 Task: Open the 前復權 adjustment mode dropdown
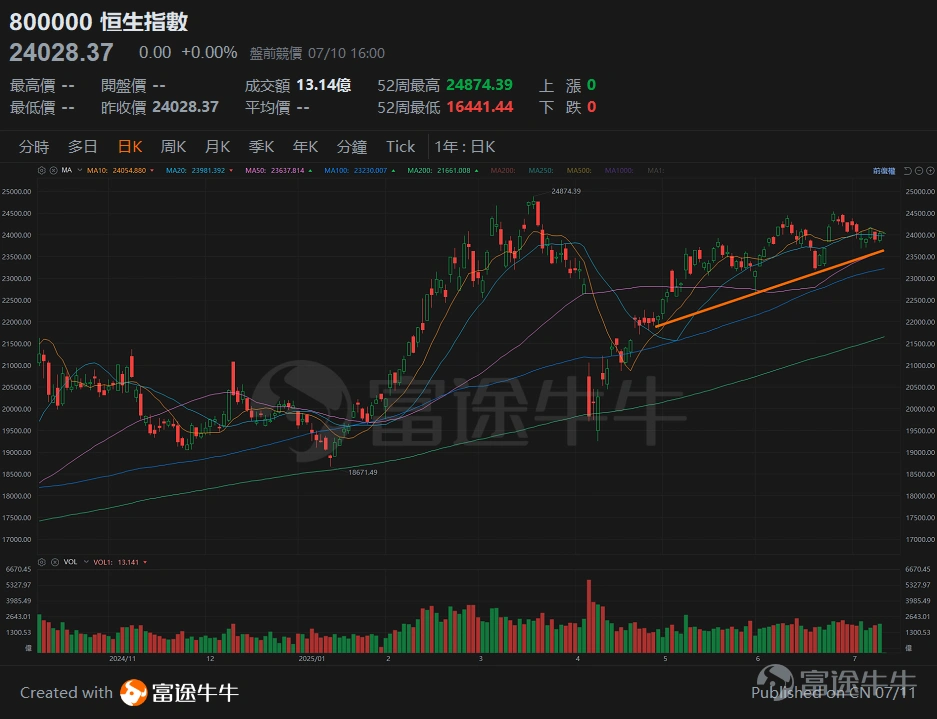(884, 170)
